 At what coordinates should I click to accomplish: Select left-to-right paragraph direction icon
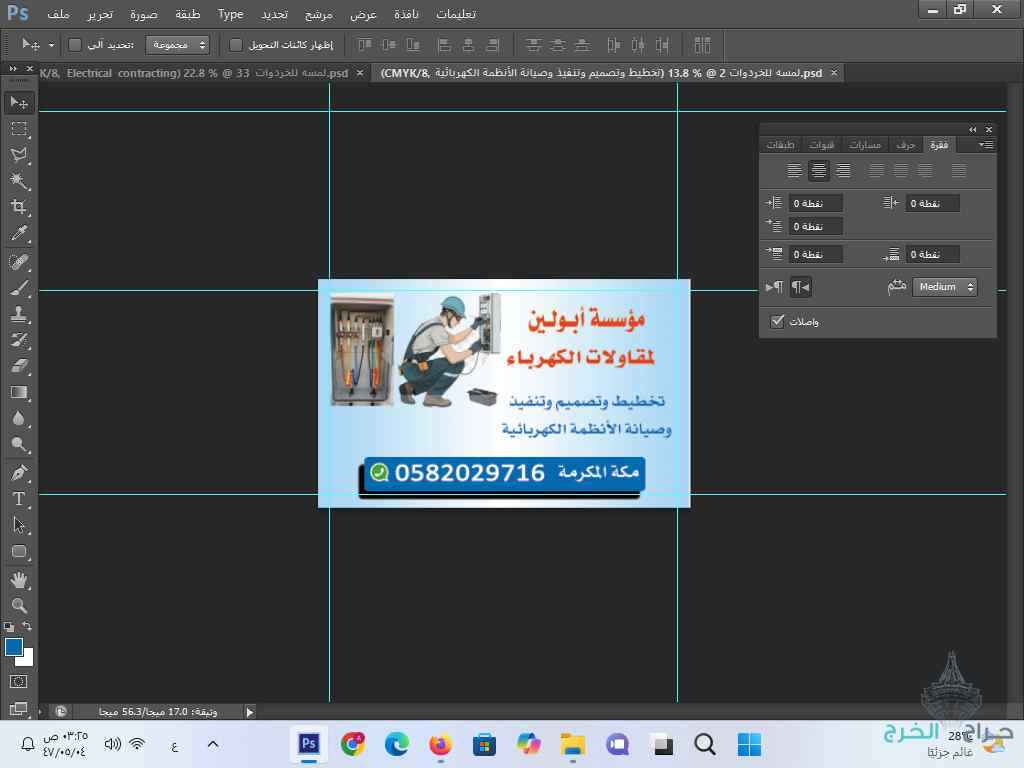[x=775, y=287]
